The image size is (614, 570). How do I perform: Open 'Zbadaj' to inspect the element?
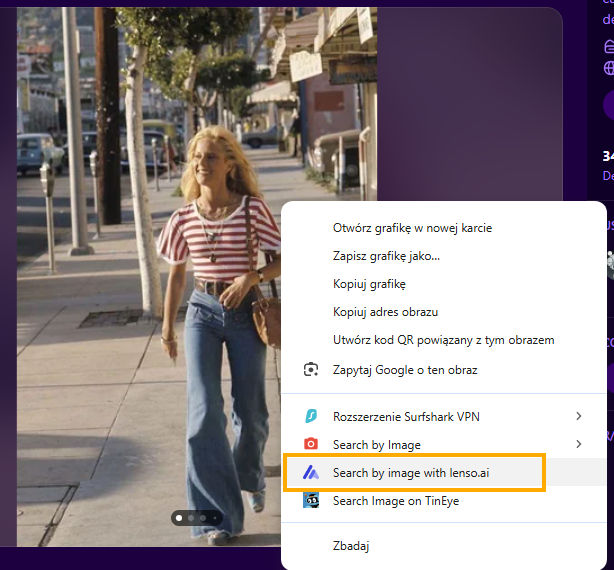(352, 546)
